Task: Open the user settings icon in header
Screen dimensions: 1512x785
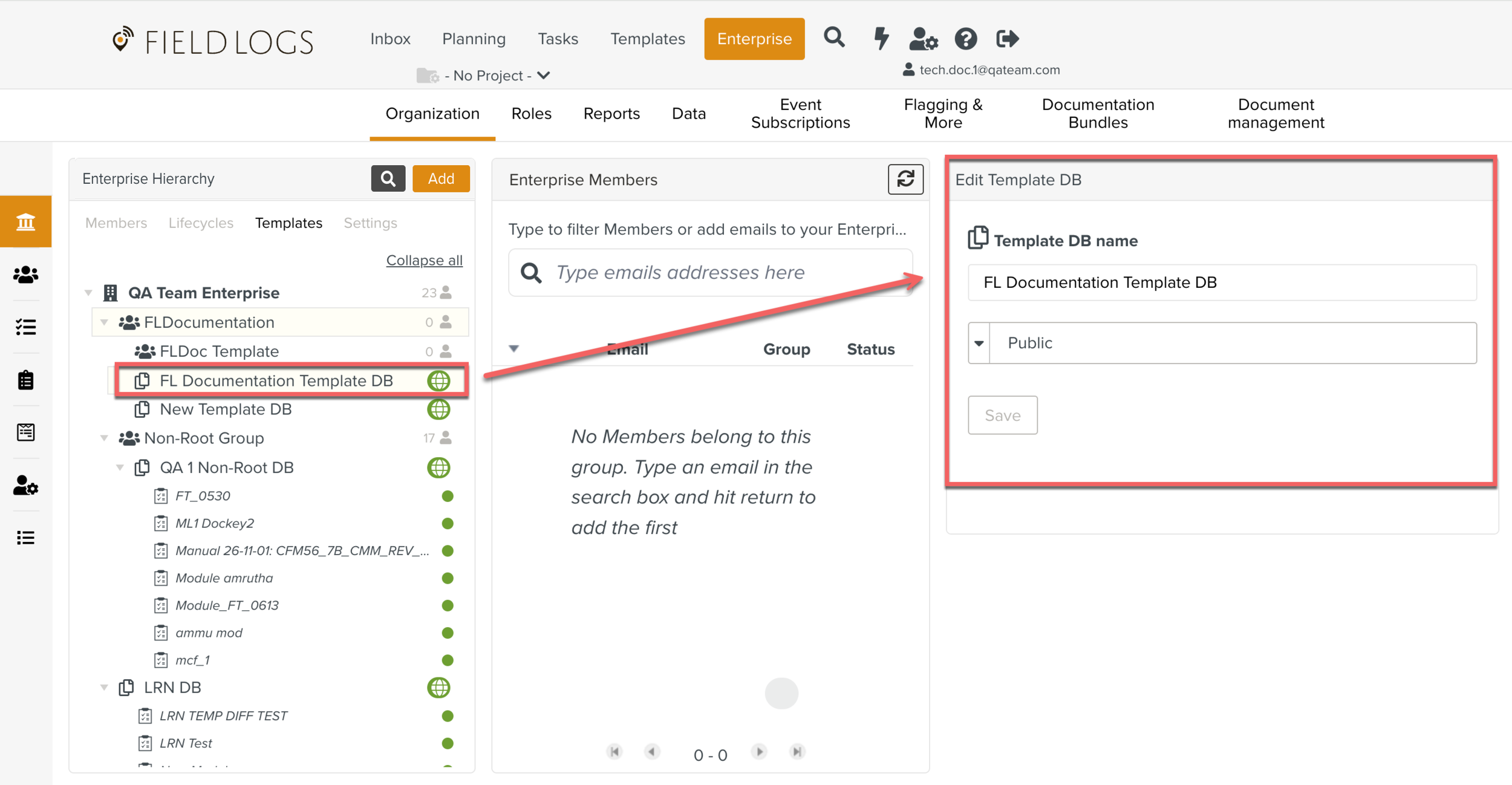Action: (923, 39)
